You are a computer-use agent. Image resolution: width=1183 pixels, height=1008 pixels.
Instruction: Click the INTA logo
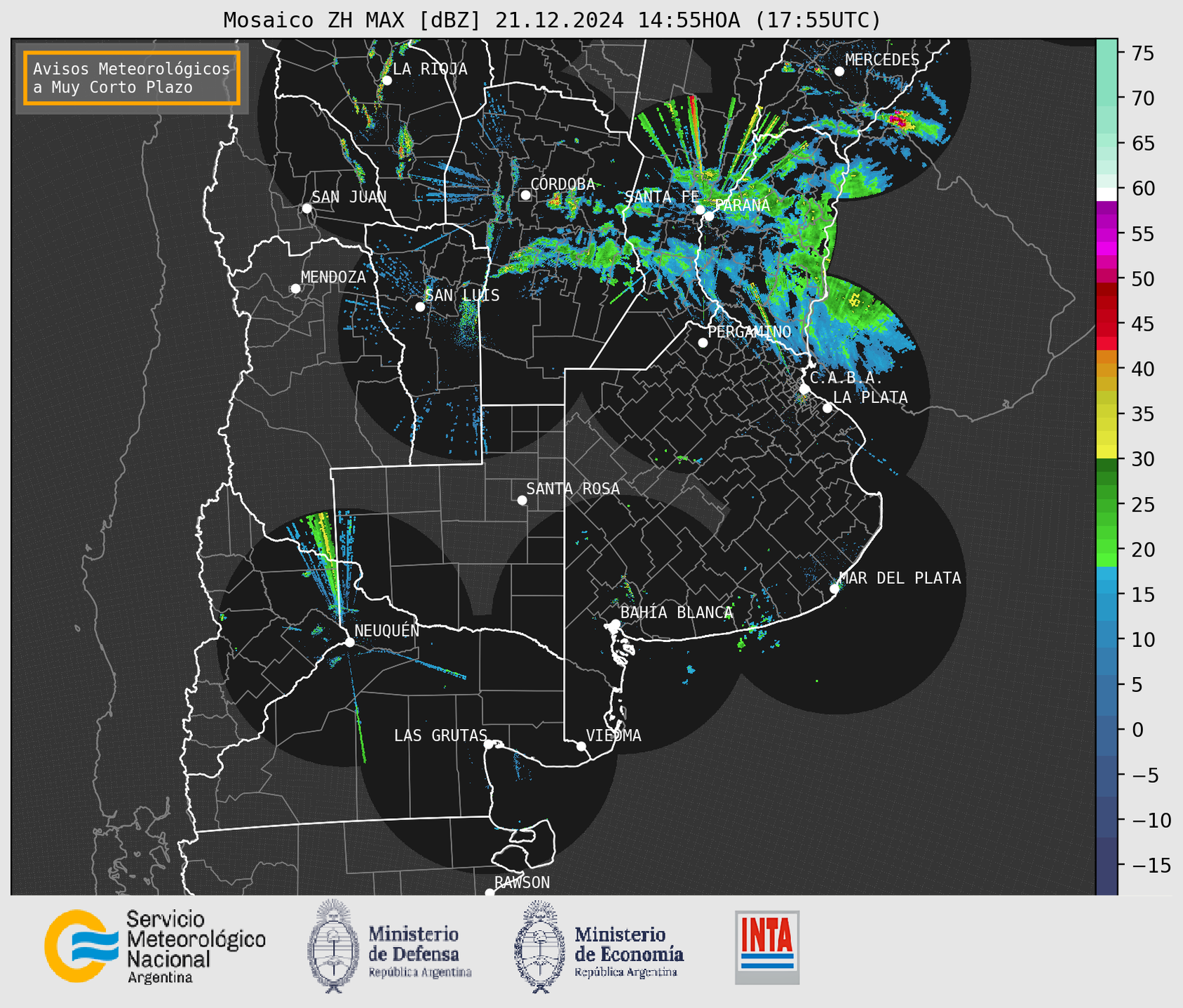click(767, 947)
